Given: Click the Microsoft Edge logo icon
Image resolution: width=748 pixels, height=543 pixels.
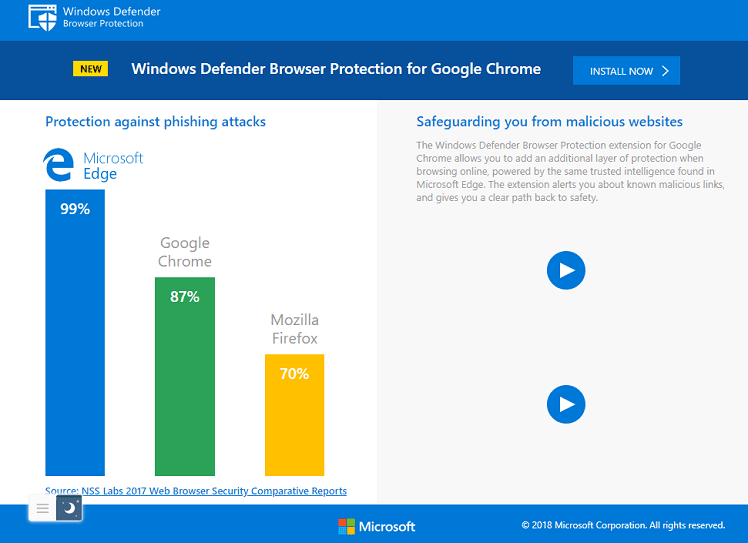Looking at the screenshot, I should (x=59, y=165).
